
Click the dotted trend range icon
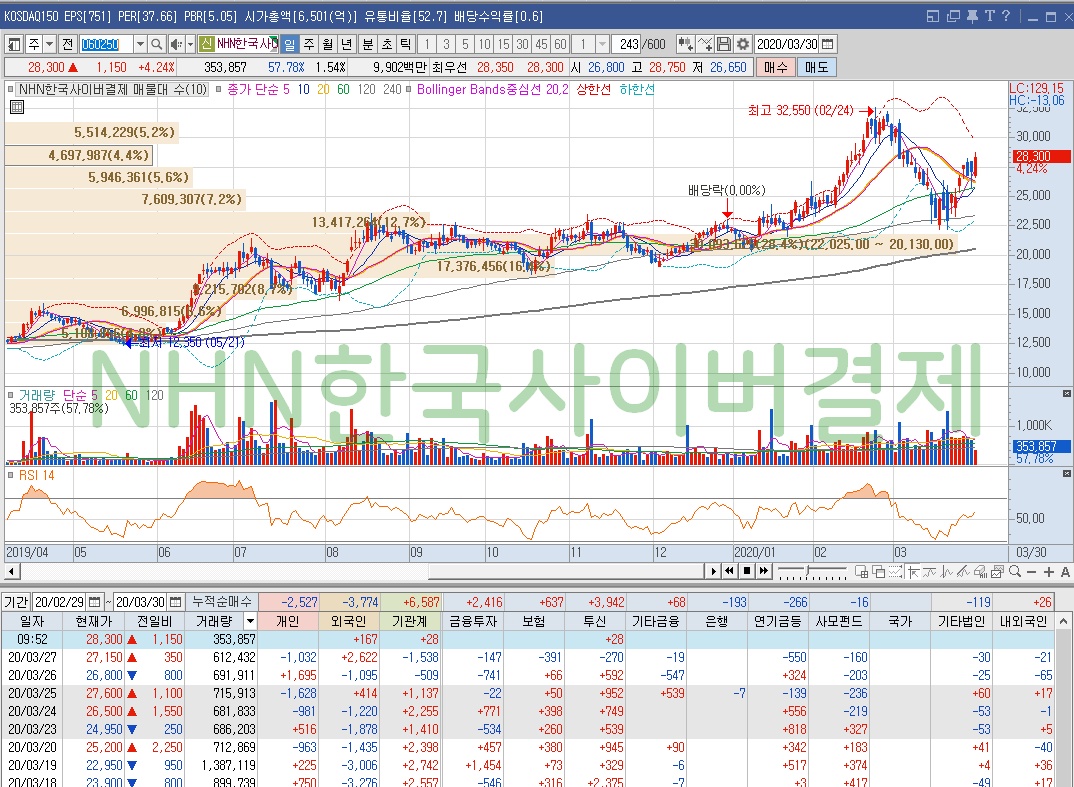click(x=895, y=572)
